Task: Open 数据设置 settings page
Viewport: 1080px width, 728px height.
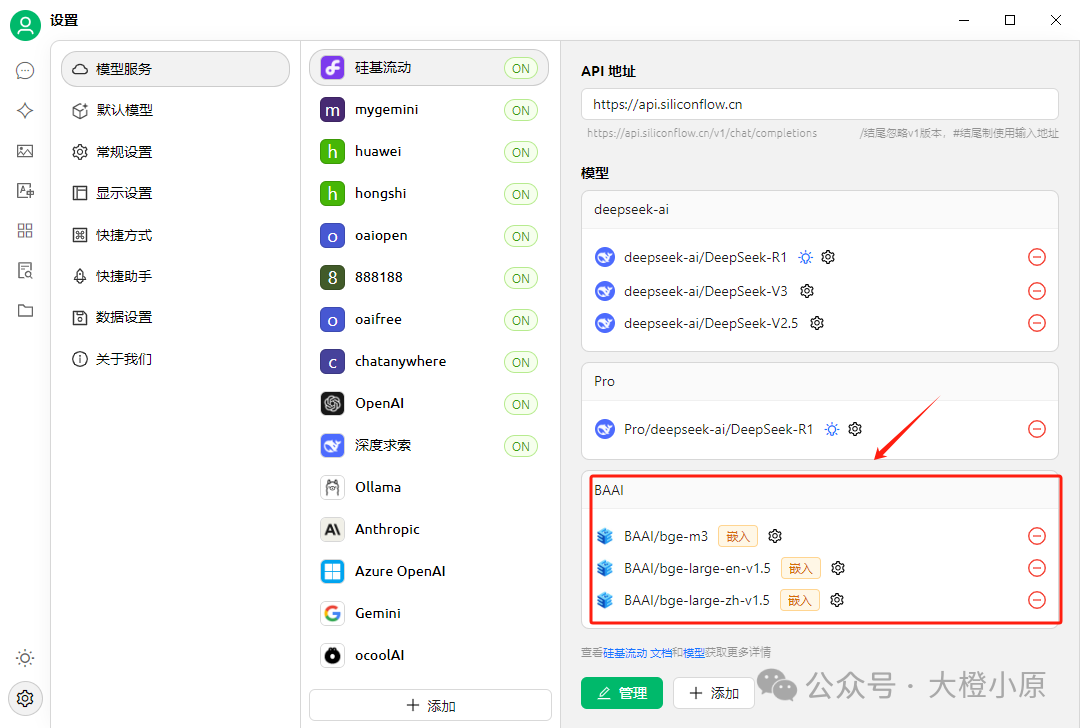Action: pos(176,318)
